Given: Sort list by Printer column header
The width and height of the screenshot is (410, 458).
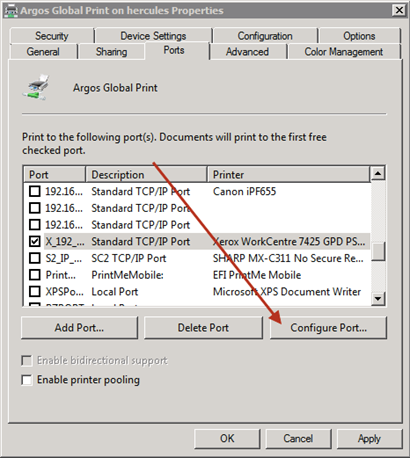Looking at the screenshot, I should [x=289, y=174].
